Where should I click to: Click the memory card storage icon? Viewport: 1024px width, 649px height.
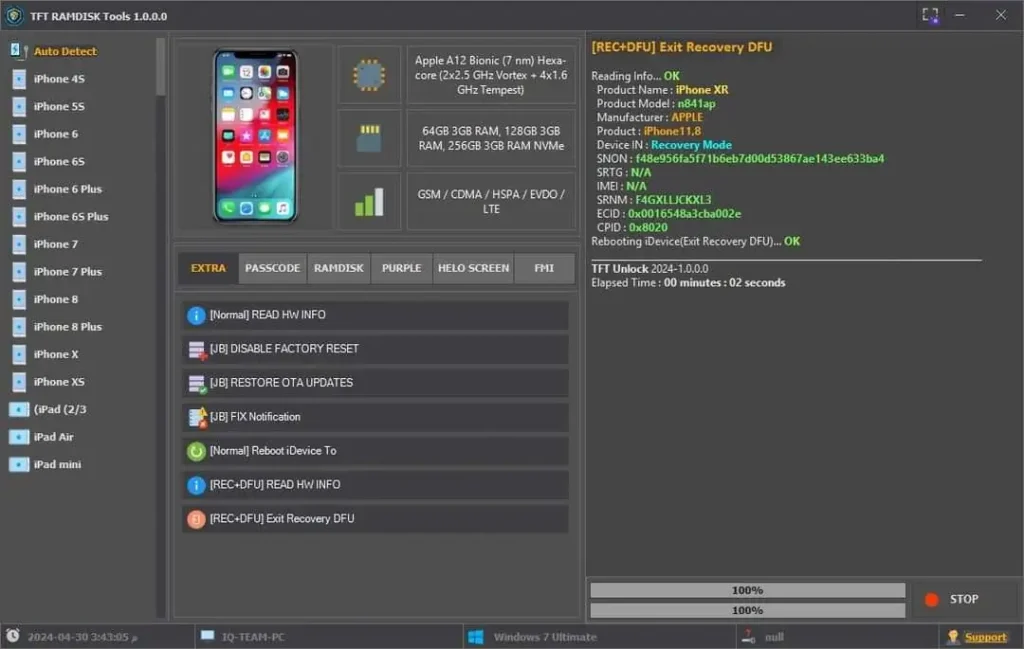(369, 138)
